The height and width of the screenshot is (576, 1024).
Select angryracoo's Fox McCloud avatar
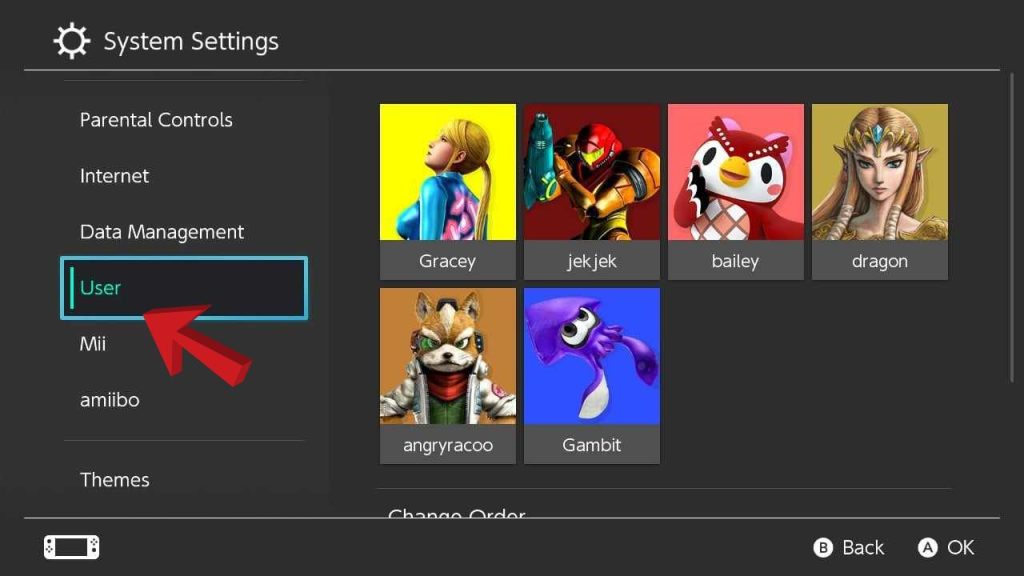(x=447, y=356)
